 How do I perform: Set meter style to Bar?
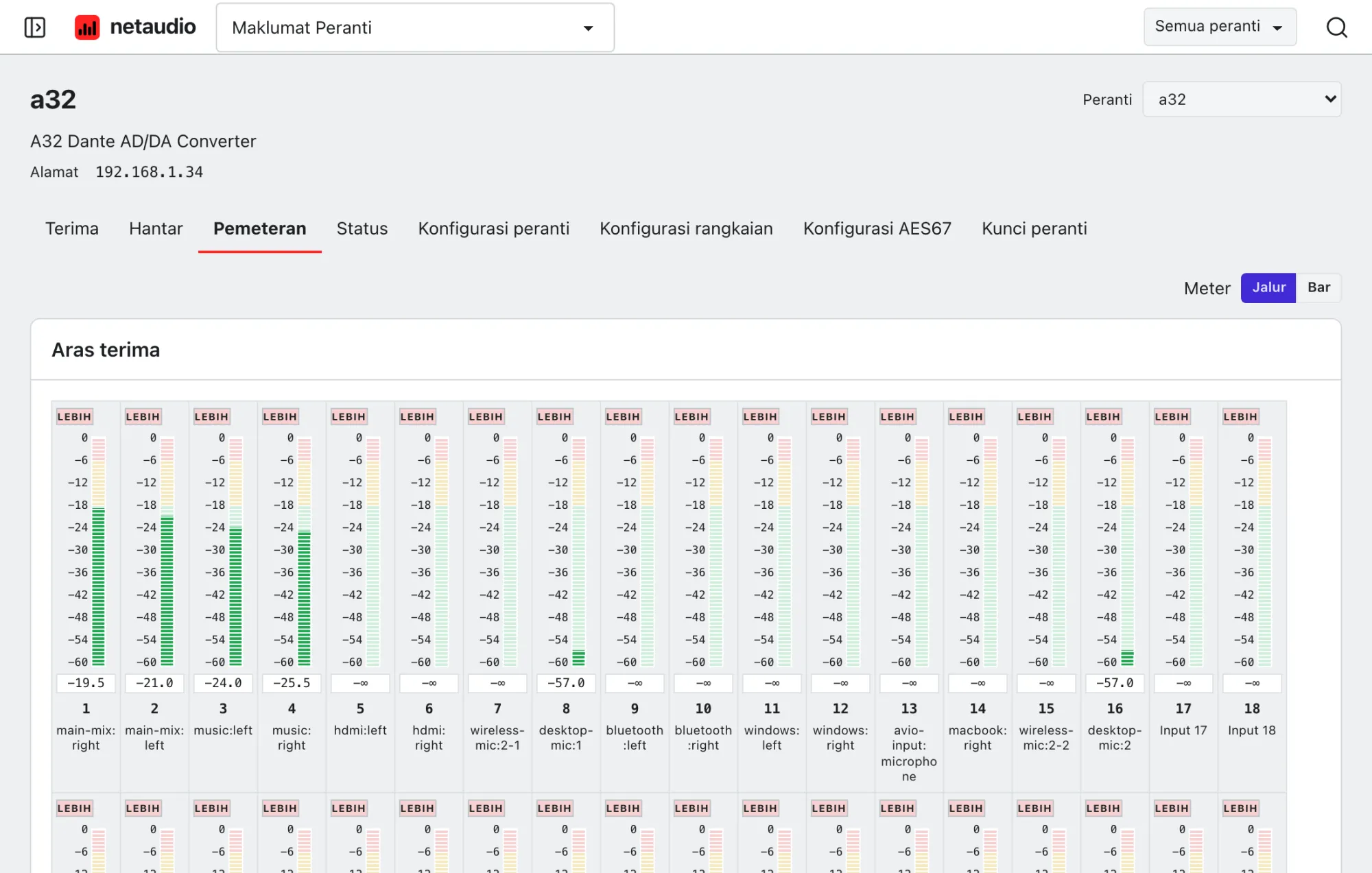pos(1318,288)
